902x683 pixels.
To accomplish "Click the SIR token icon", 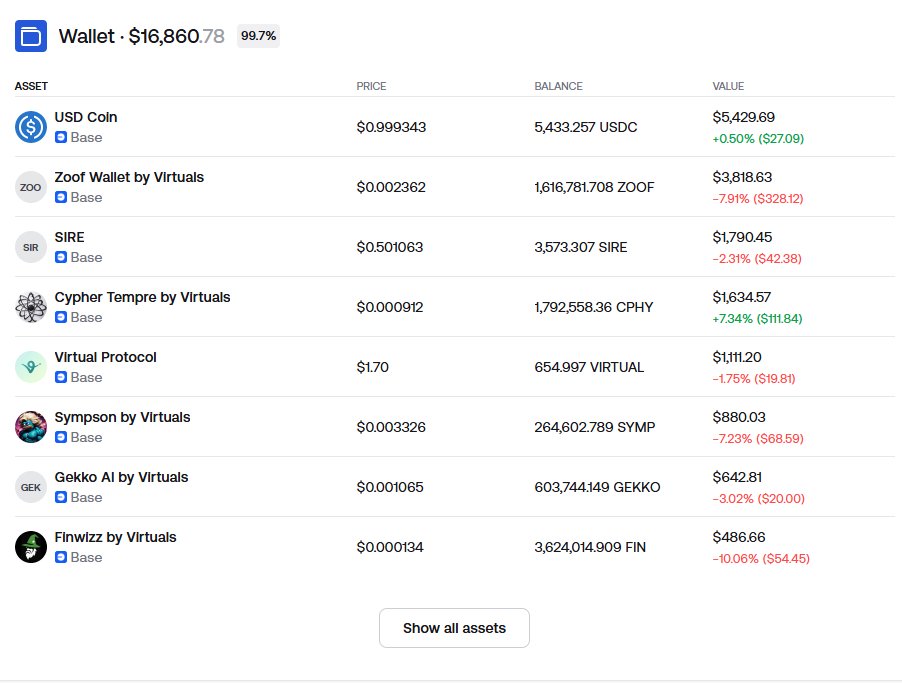I will coord(30,247).
